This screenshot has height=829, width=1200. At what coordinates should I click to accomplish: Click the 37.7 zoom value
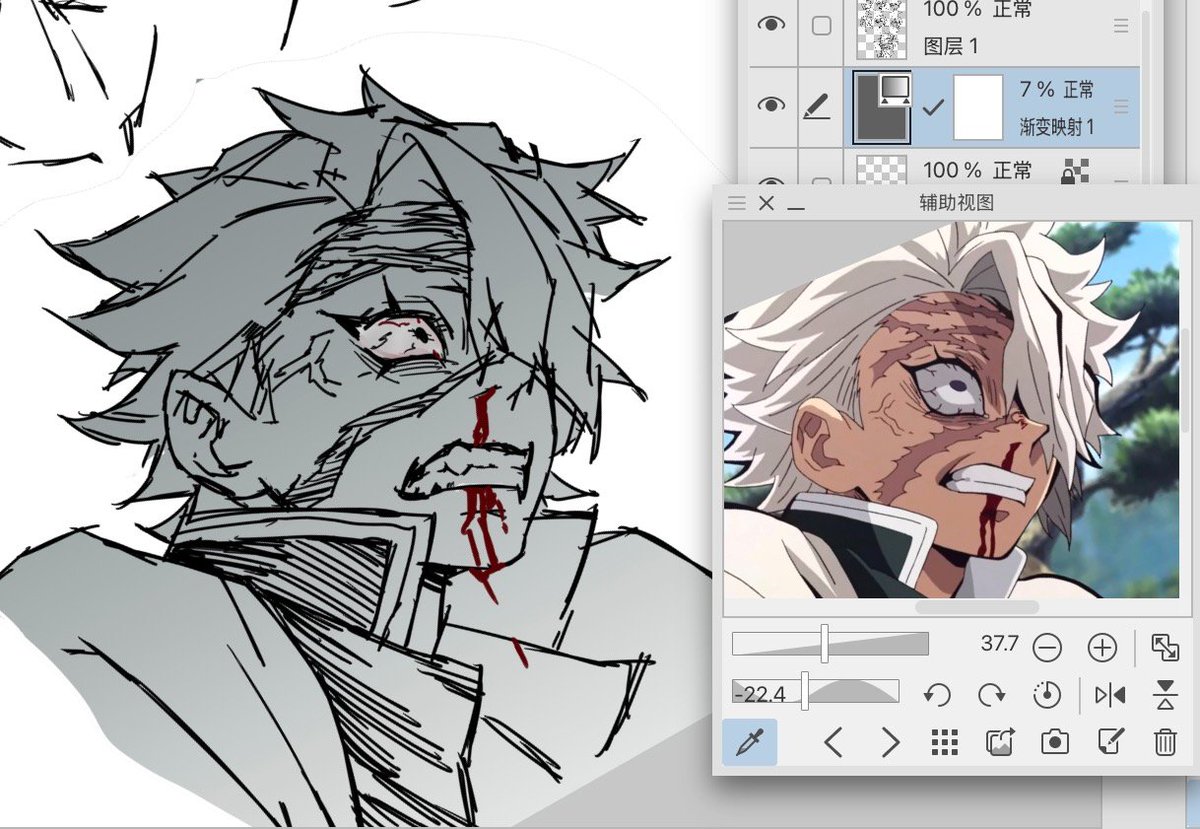tap(999, 645)
